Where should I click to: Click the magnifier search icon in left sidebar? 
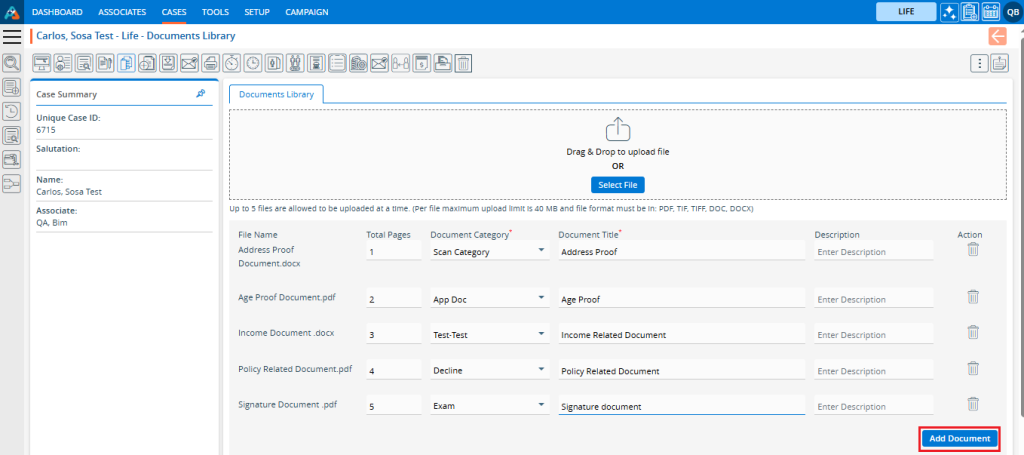coord(12,63)
